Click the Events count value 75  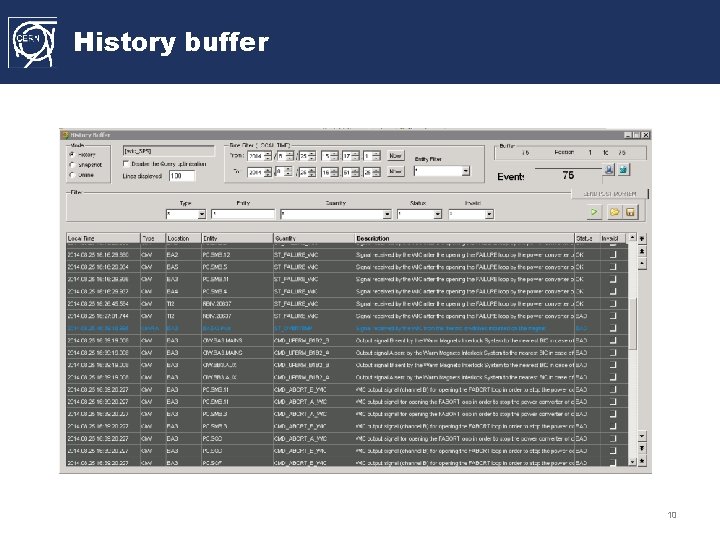pyautogui.click(x=568, y=175)
